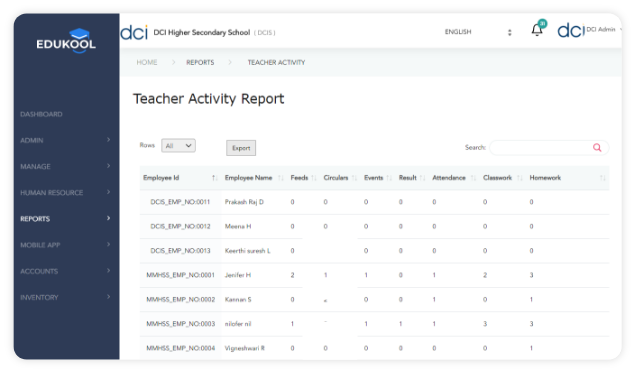The width and height of the screenshot is (635, 373).
Task: Click employee name Meena H
Action: (238, 226)
